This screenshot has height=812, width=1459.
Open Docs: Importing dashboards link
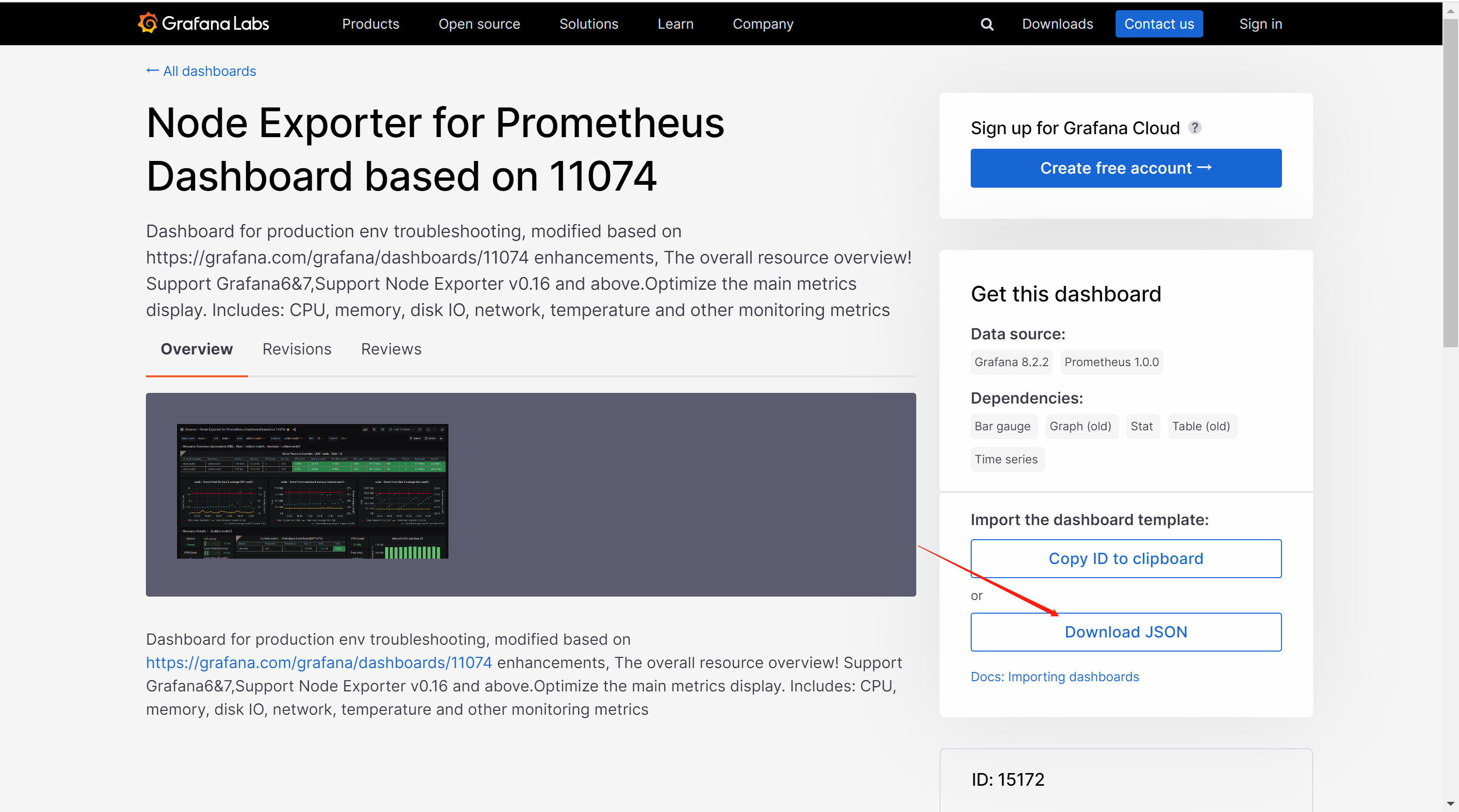tap(1054, 677)
